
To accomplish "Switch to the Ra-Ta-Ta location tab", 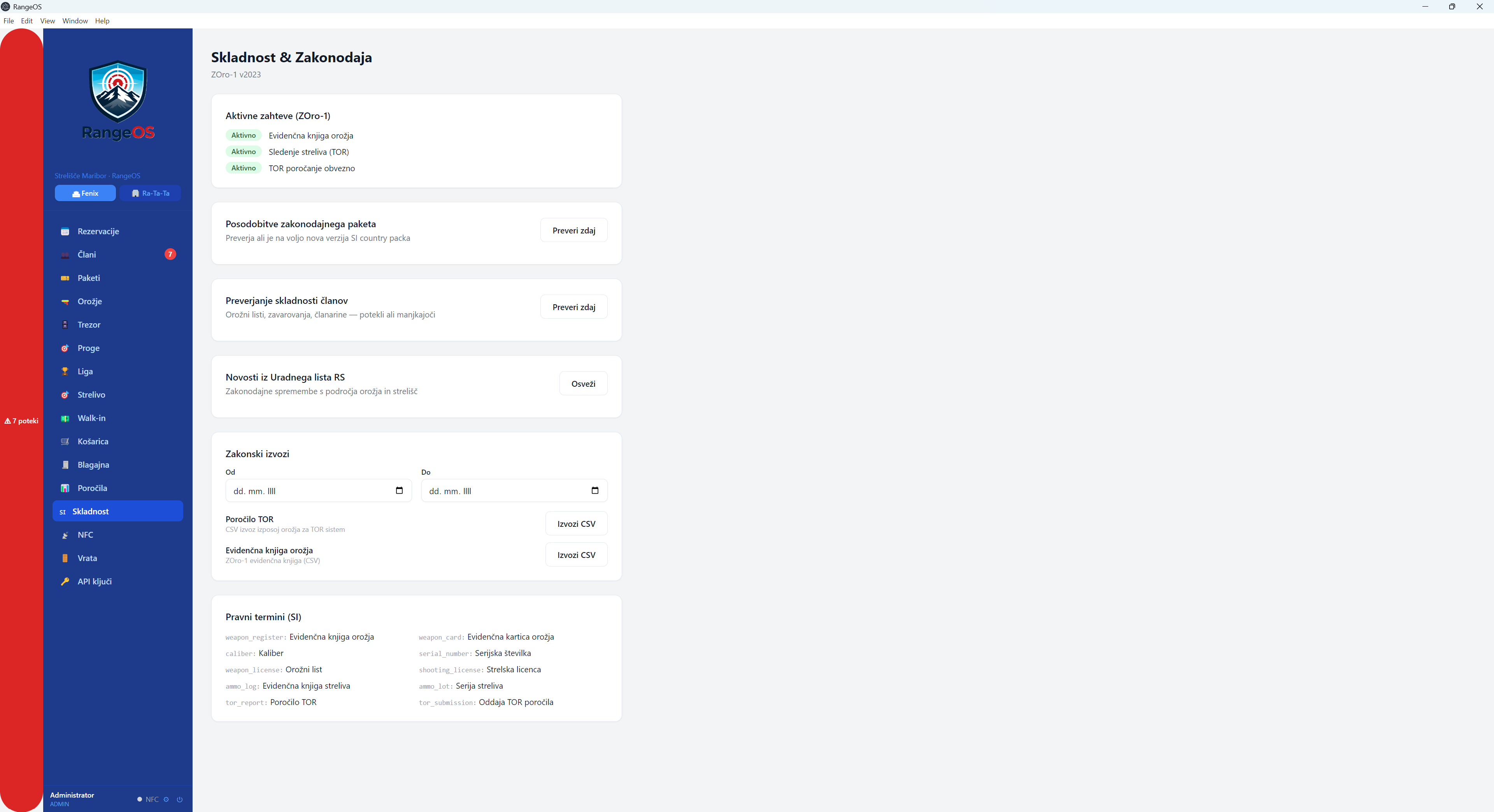I will (x=151, y=193).
